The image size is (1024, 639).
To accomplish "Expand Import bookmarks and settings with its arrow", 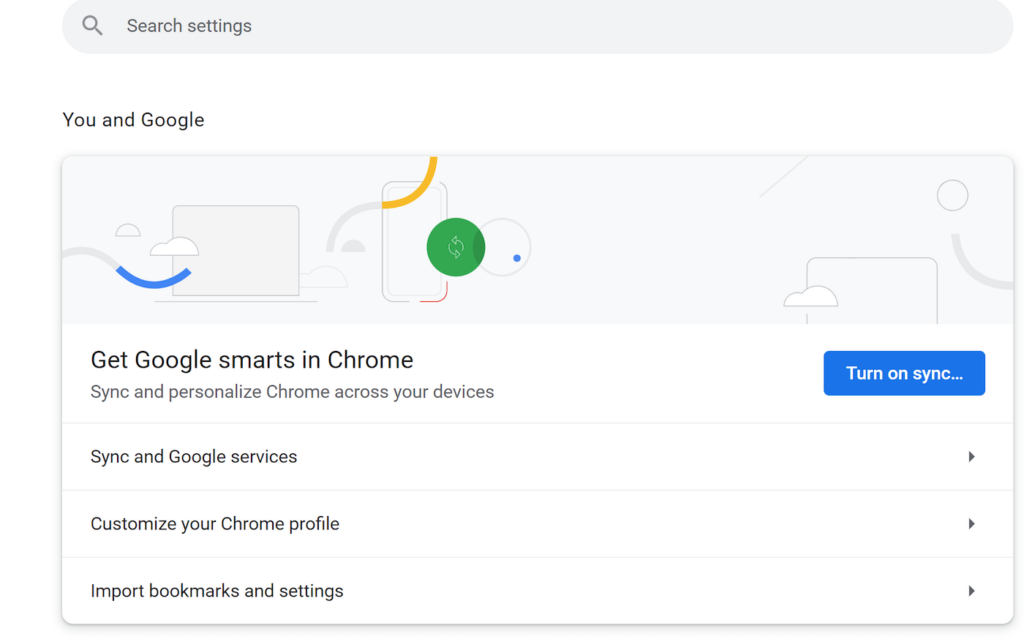I will 971,591.
